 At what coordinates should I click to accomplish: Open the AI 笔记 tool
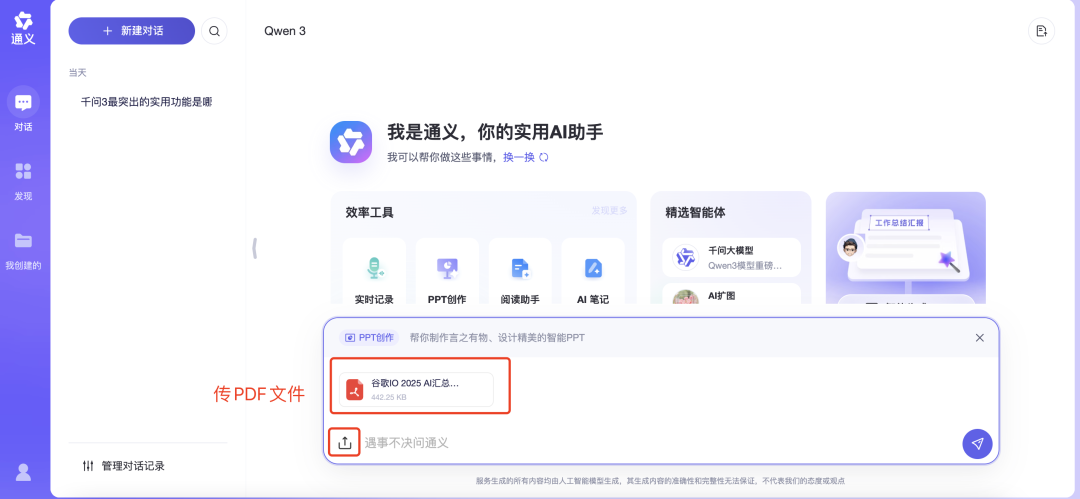[x=593, y=272]
